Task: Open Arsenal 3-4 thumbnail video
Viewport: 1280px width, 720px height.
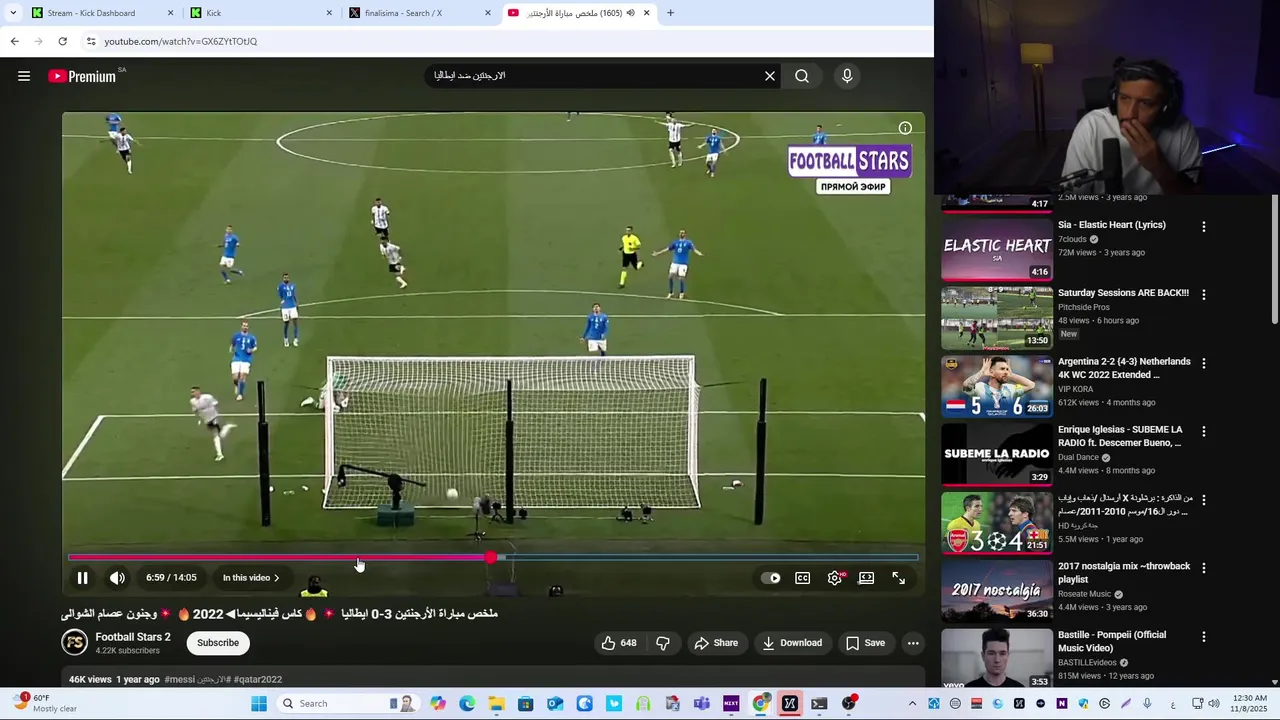Action: coord(997,522)
